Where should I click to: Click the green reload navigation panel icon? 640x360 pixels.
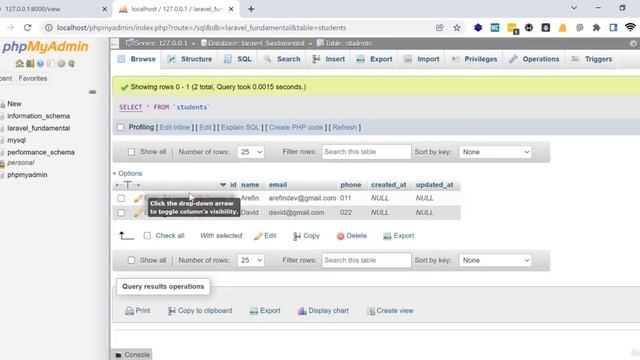pos(71,63)
